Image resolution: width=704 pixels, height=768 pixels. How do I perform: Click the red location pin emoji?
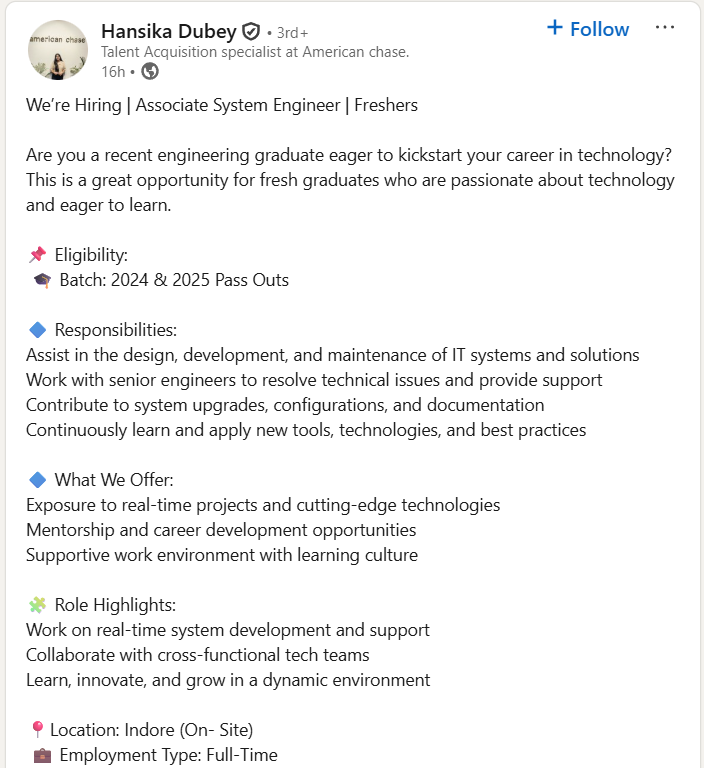(37, 730)
